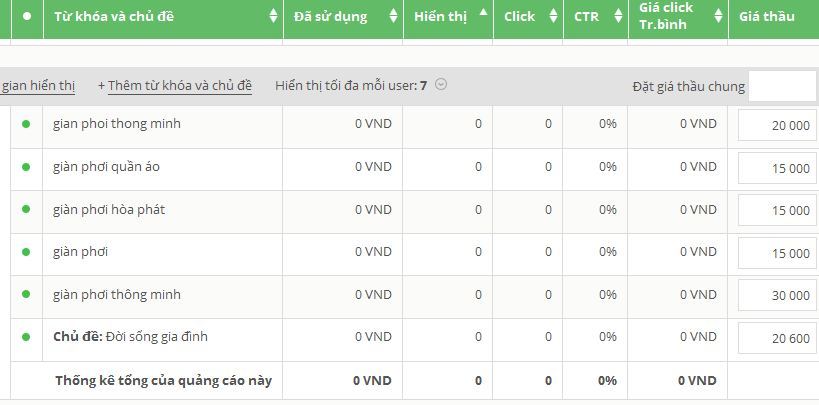Edit bid field showing 20 600
Screen dimensions: 819x405
coord(777,338)
